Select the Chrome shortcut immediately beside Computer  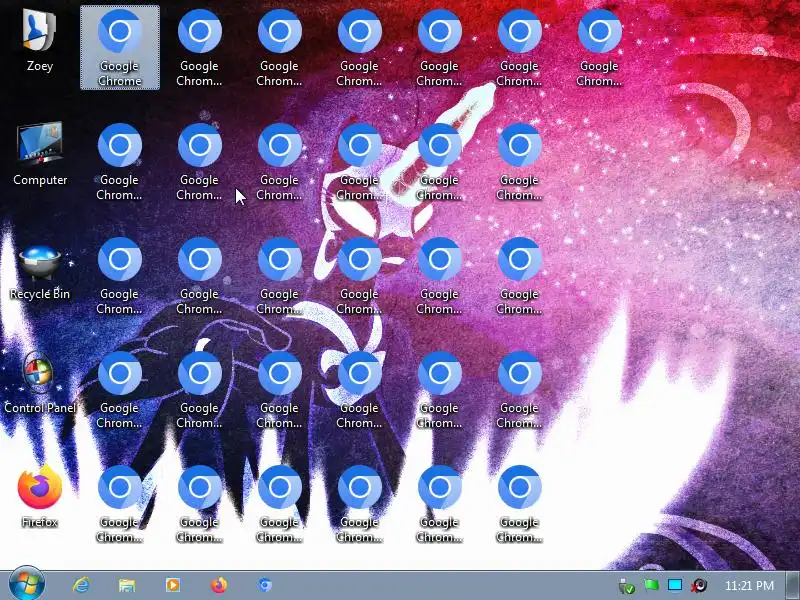click(120, 161)
